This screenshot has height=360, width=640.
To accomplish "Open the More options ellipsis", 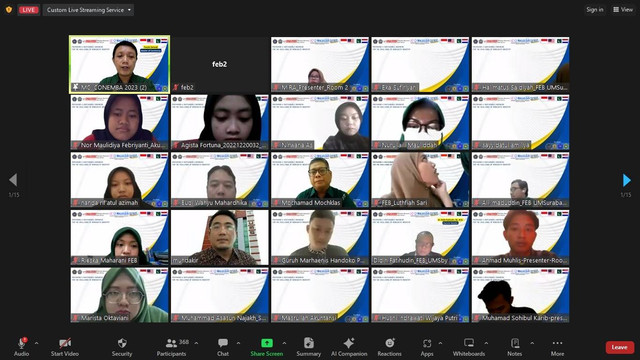I will tap(557, 343).
